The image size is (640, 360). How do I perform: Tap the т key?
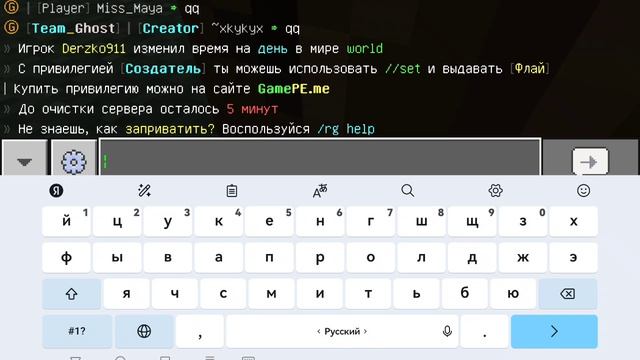[x=368, y=294]
